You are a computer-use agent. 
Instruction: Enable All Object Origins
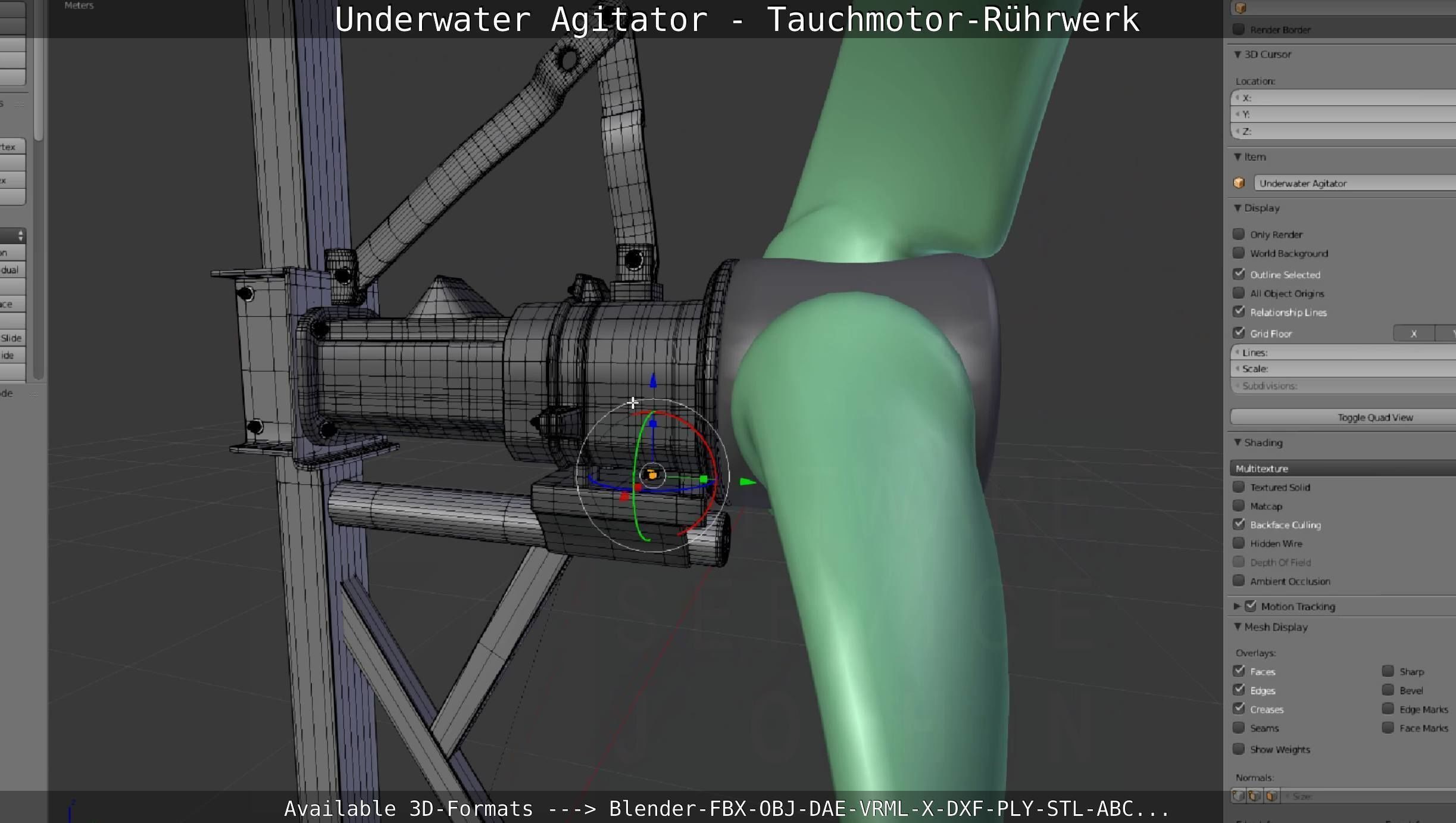pos(1239,293)
